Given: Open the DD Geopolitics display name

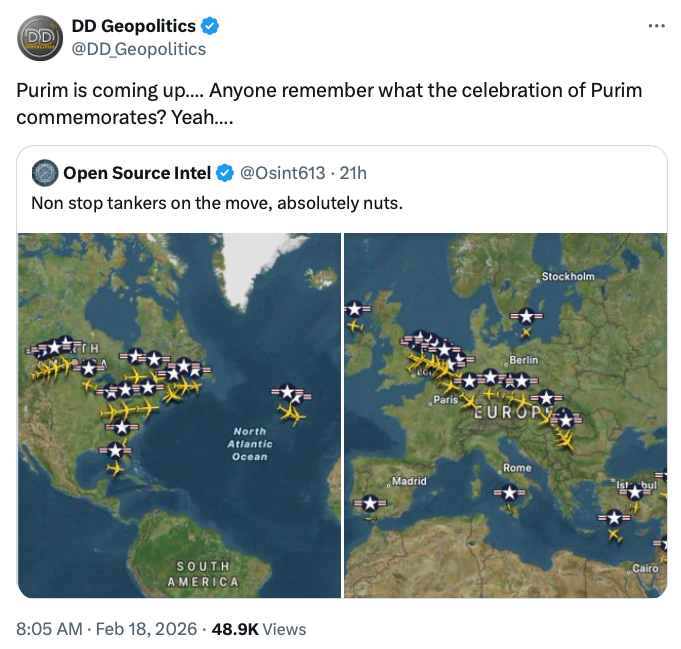Looking at the screenshot, I should tap(134, 26).
